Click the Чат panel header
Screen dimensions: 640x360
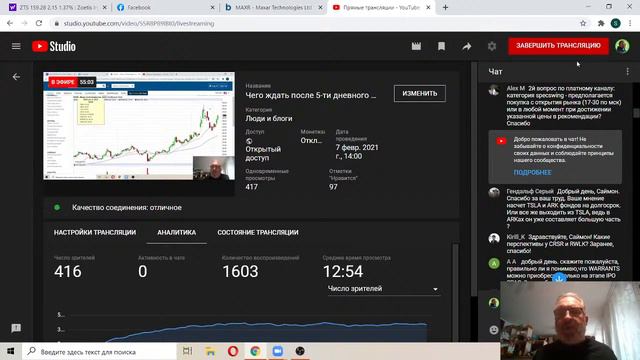pyautogui.click(x=495, y=71)
